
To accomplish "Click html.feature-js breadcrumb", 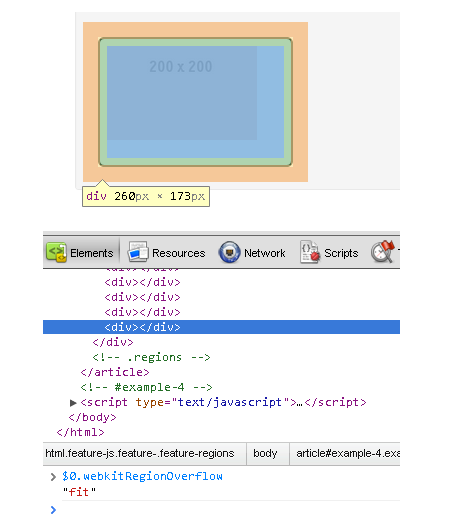I will coord(140,453).
